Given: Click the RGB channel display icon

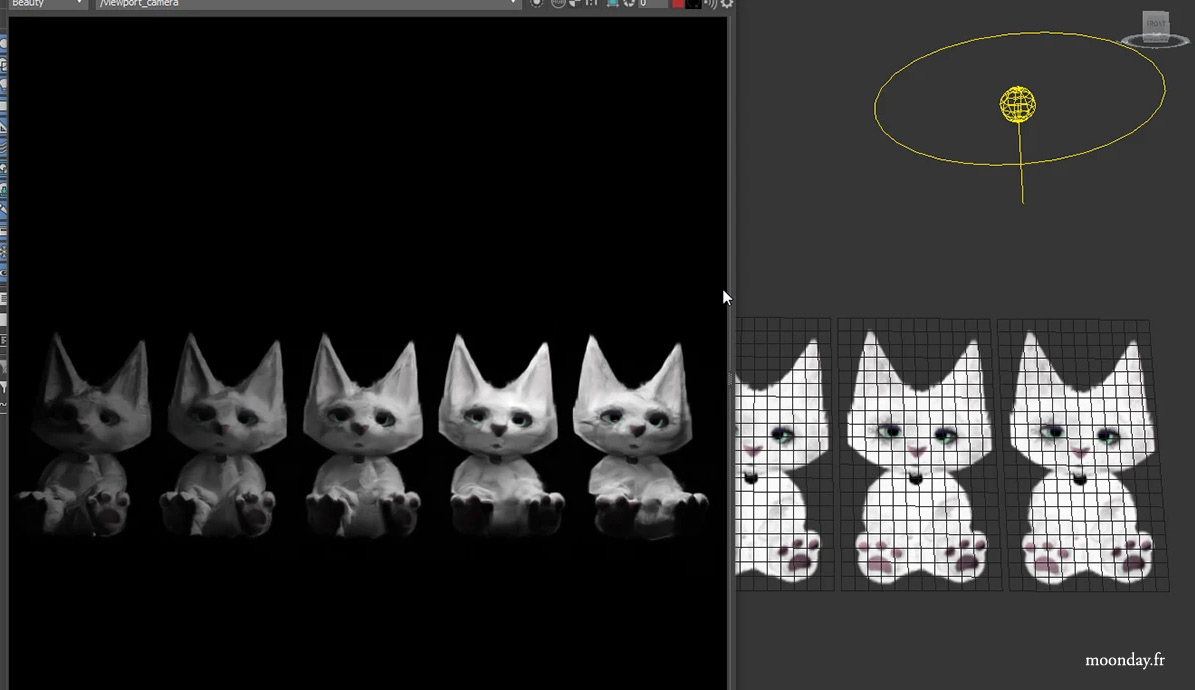Looking at the screenshot, I should [558, 4].
